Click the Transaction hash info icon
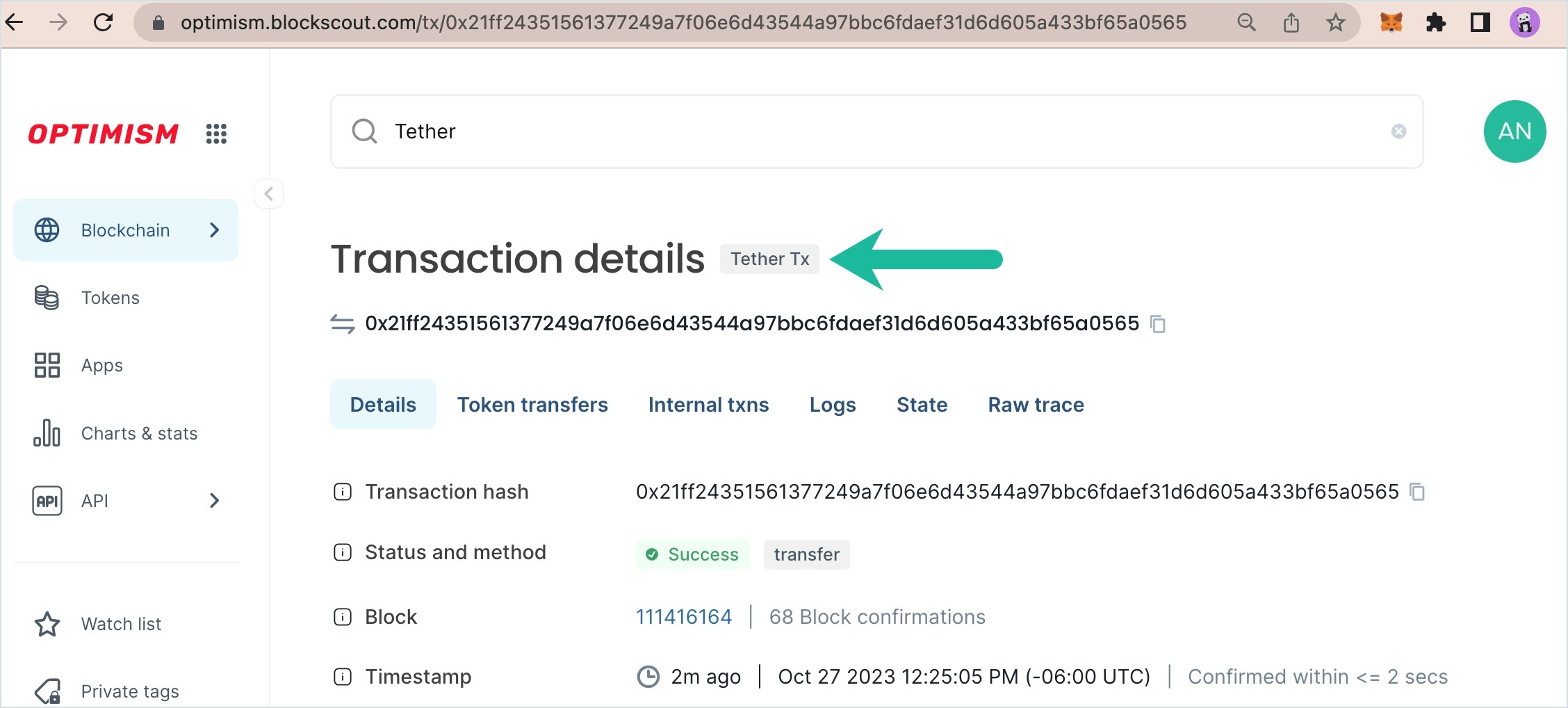This screenshot has width=1568, height=708. point(343,492)
